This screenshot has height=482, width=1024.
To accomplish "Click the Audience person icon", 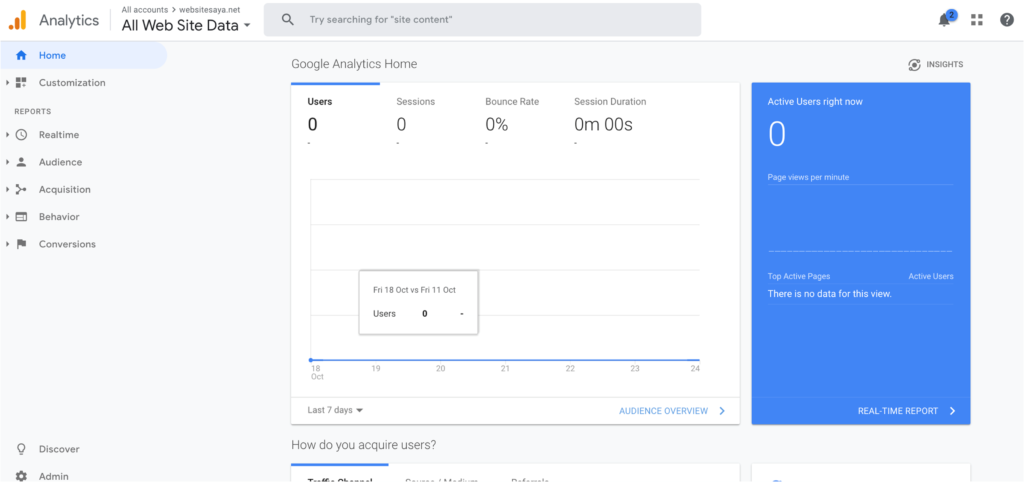I will 22,162.
